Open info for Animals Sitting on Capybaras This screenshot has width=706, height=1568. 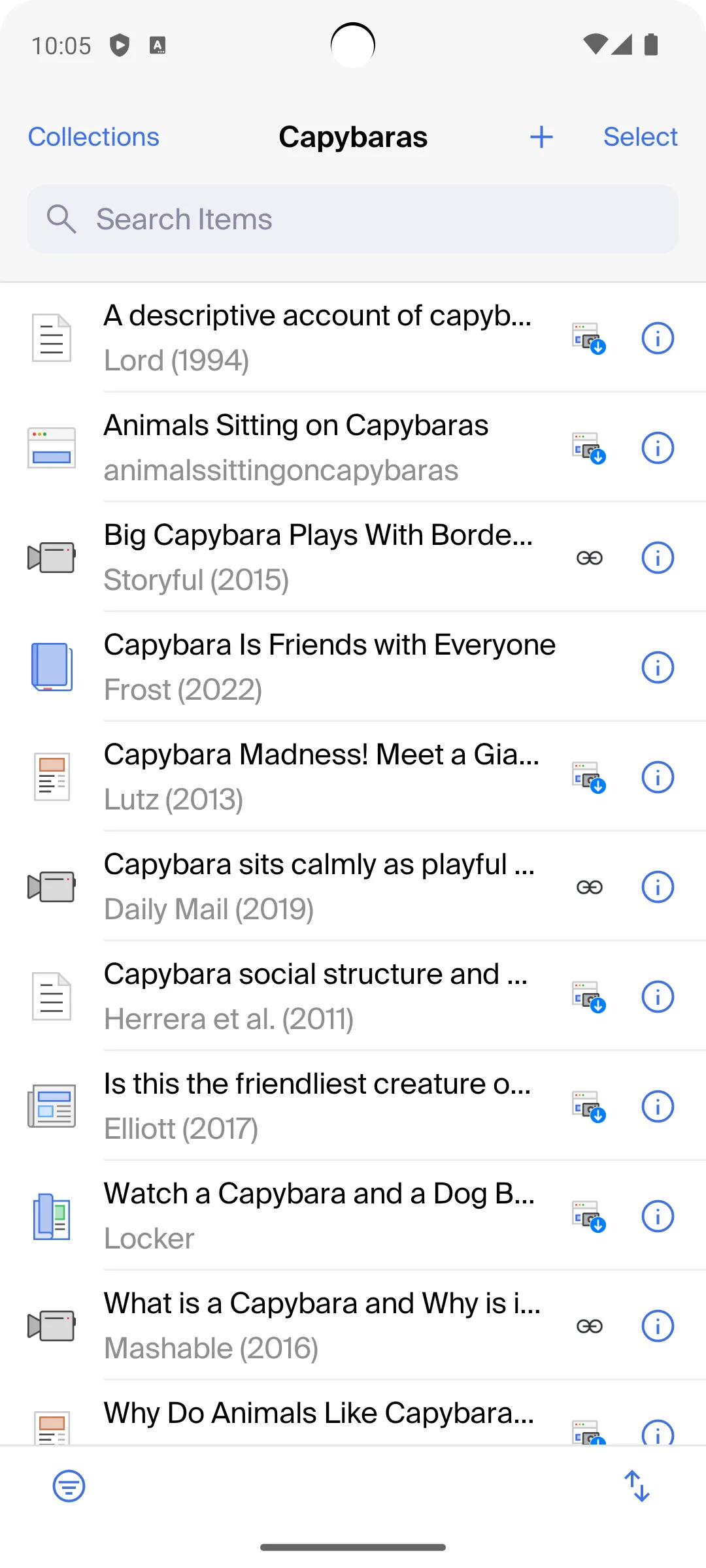(x=658, y=448)
